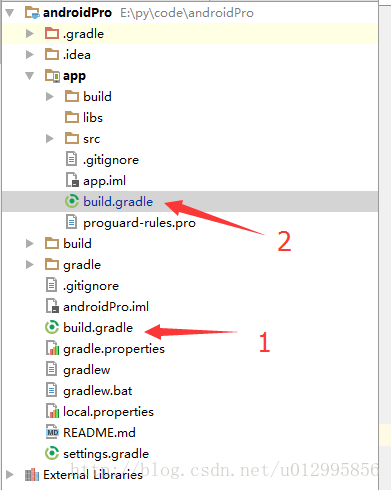This screenshot has width=391, height=490.
Task: Click the .idea folder icon
Action: pyautogui.click(x=52, y=54)
